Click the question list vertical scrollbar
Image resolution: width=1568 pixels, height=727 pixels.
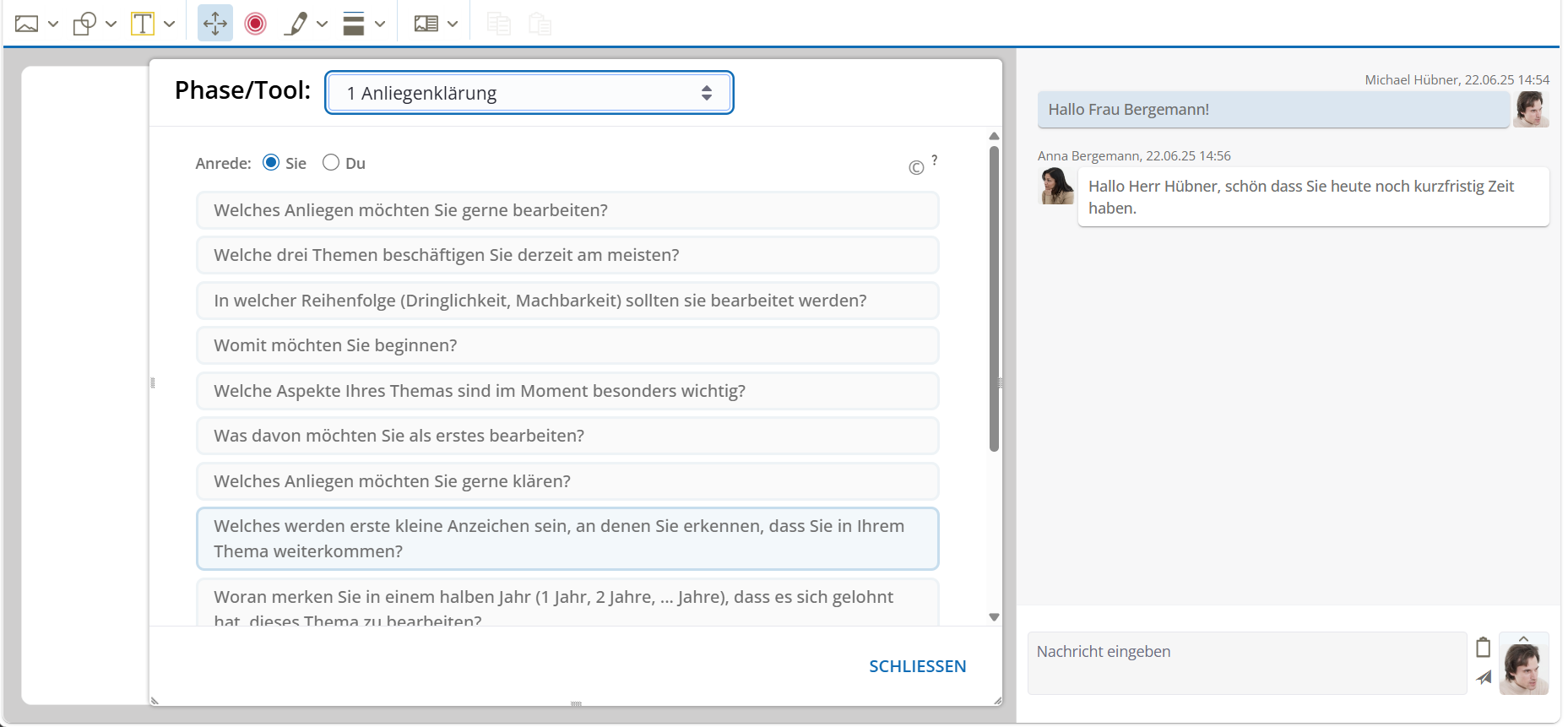coord(994,300)
